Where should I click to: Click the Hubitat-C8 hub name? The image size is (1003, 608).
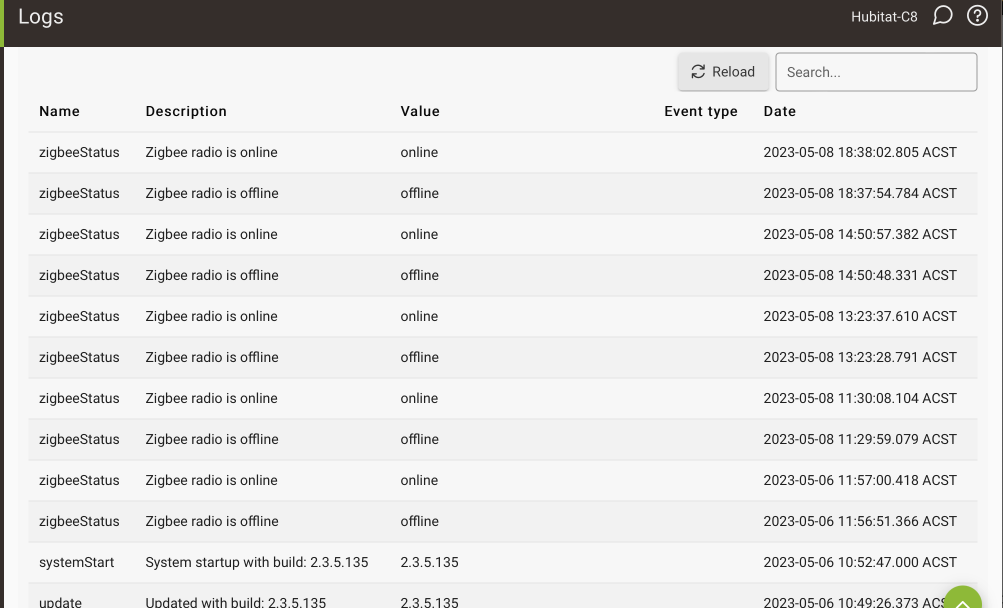pos(884,17)
